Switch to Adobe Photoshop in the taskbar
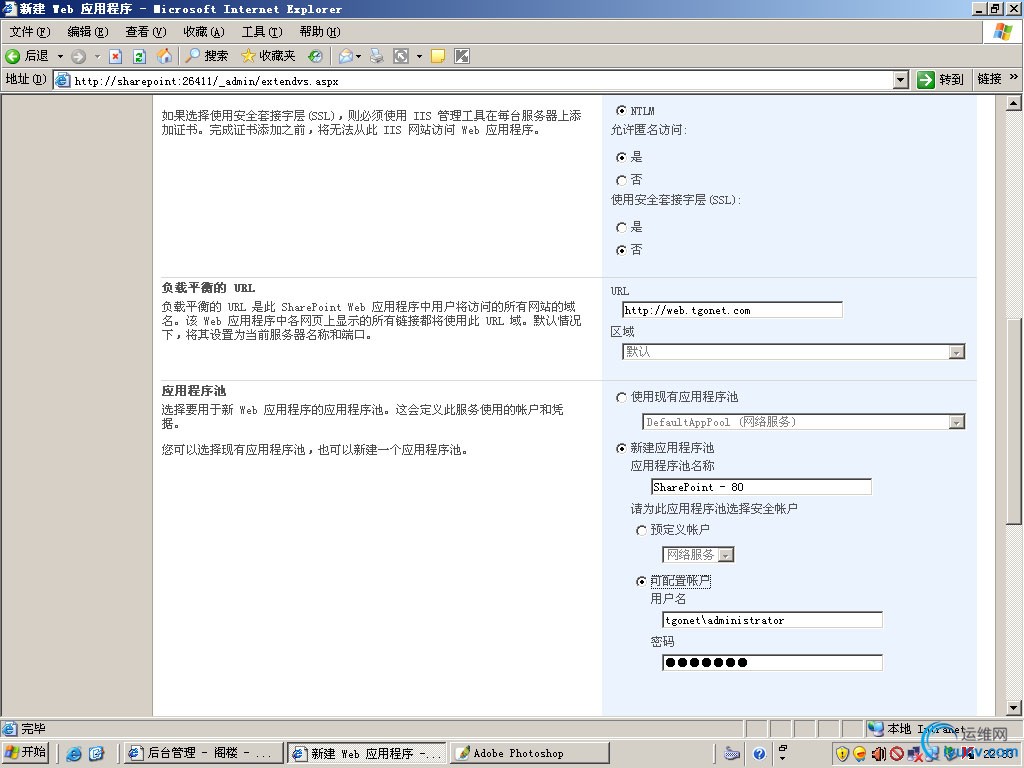 [x=530, y=754]
